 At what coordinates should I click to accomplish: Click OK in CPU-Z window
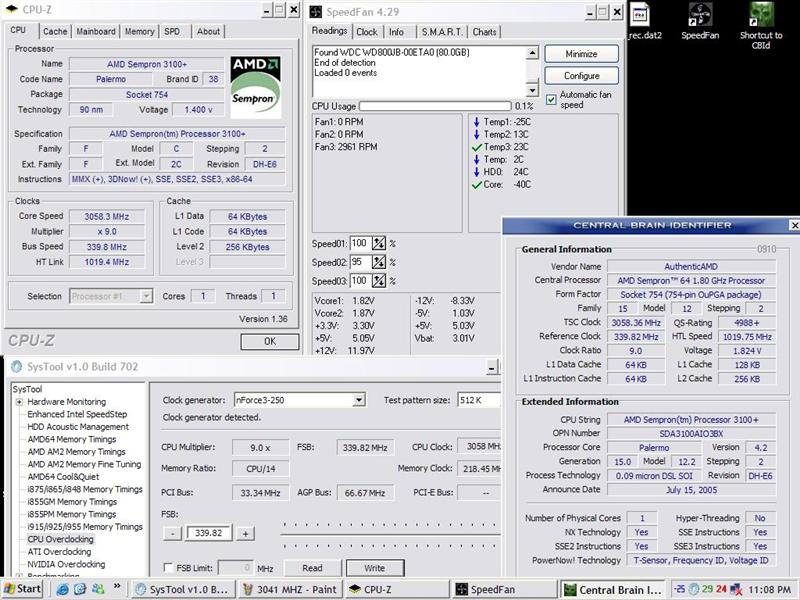click(x=270, y=341)
